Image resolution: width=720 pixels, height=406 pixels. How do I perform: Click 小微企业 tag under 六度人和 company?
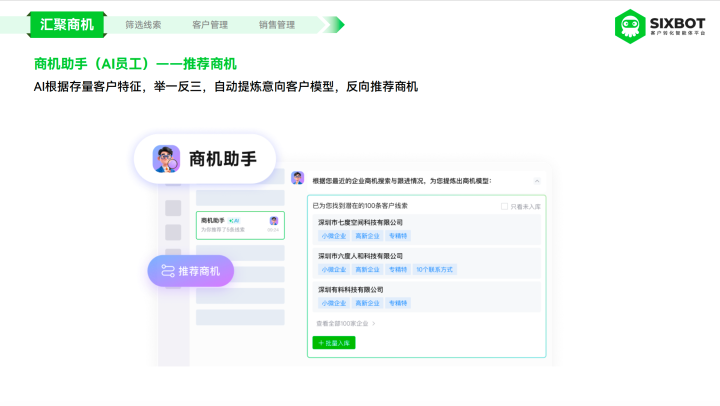[334, 270]
